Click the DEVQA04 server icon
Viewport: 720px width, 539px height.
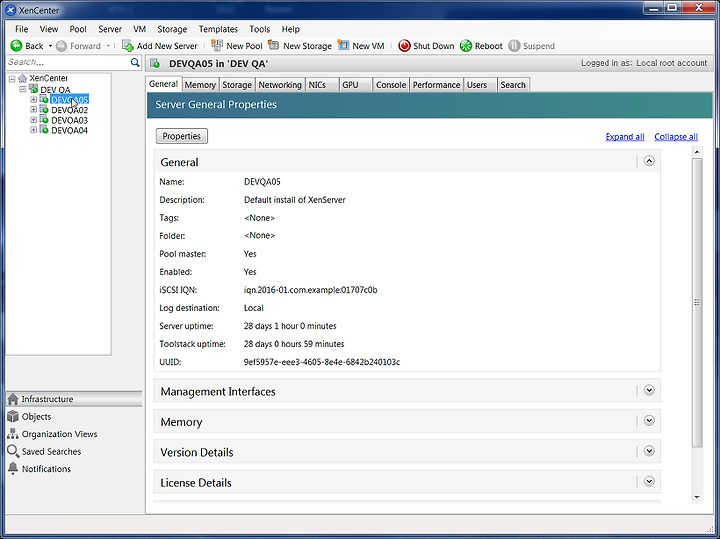tap(44, 129)
